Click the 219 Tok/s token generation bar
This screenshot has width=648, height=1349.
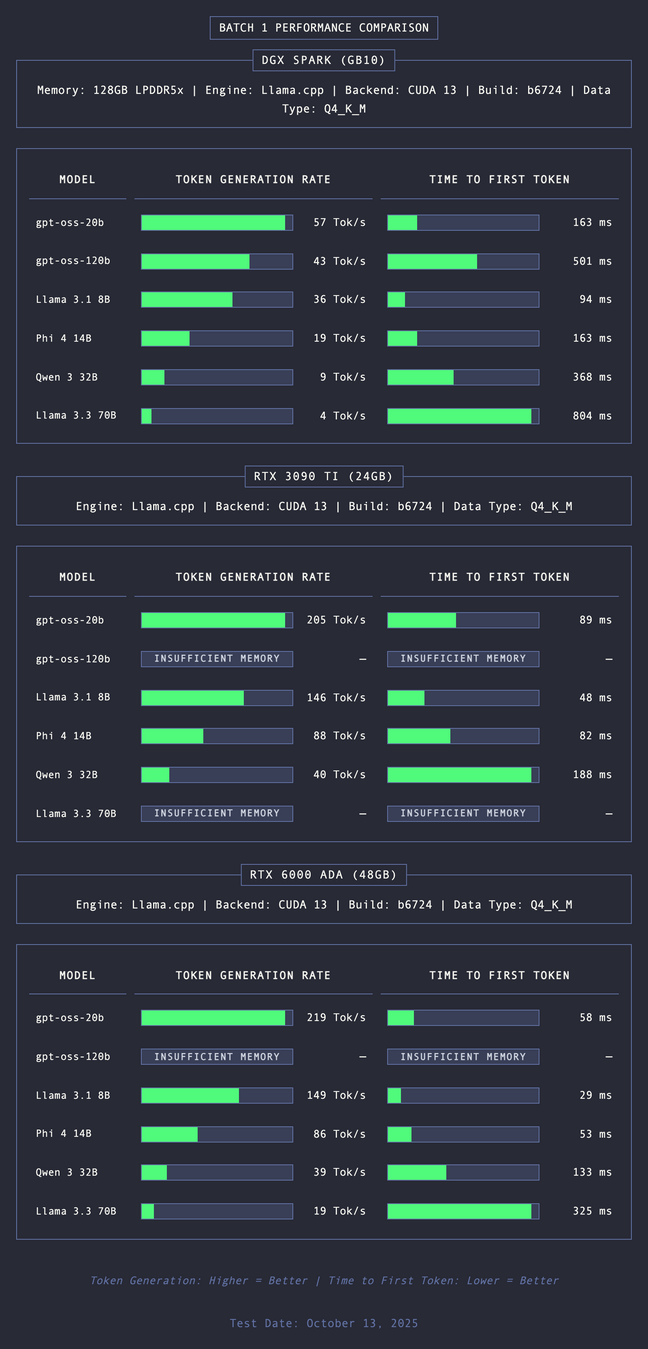coord(217,1018)
